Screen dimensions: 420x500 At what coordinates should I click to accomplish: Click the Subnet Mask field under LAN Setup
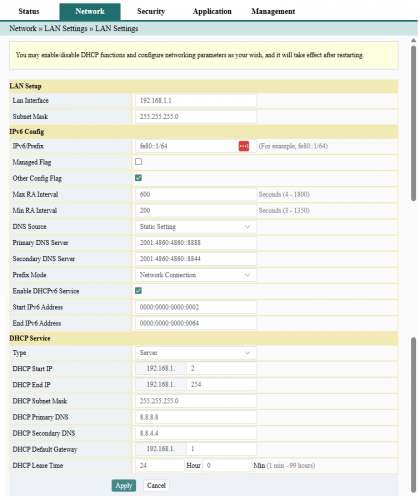tap(196, 117)
